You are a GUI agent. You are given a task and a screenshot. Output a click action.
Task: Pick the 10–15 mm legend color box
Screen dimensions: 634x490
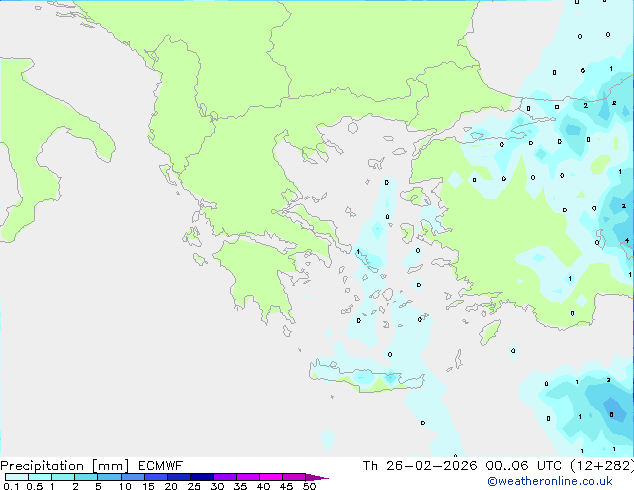pos(133,477)
